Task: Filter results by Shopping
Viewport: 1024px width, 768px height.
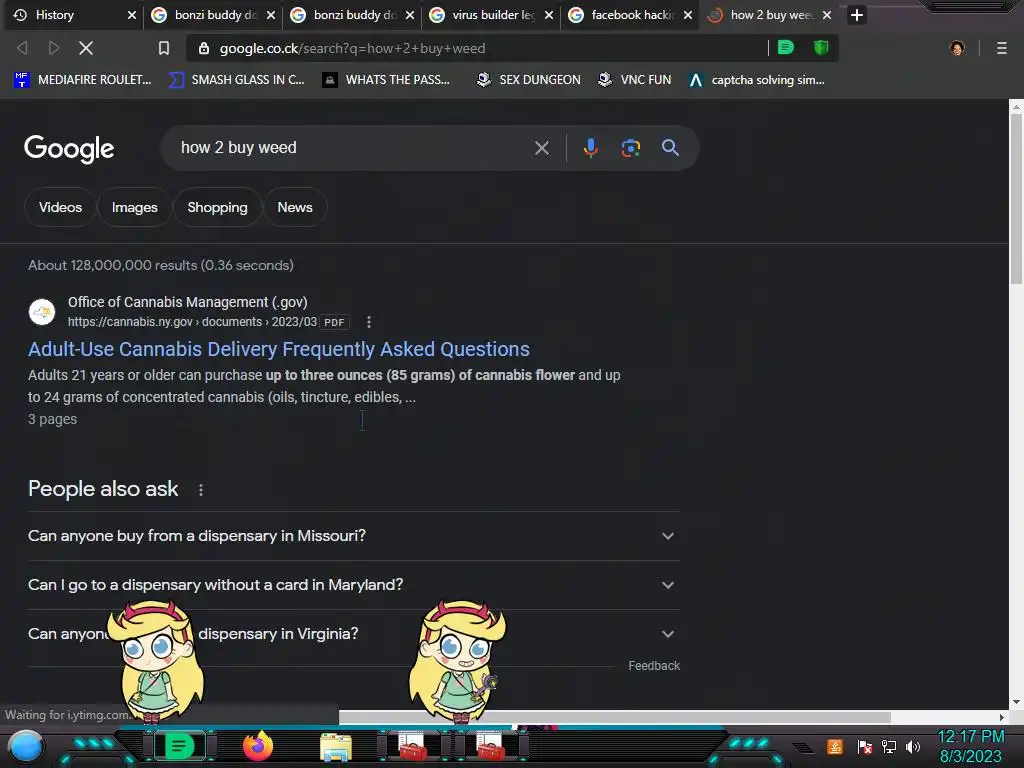Action: pos(217,207)
